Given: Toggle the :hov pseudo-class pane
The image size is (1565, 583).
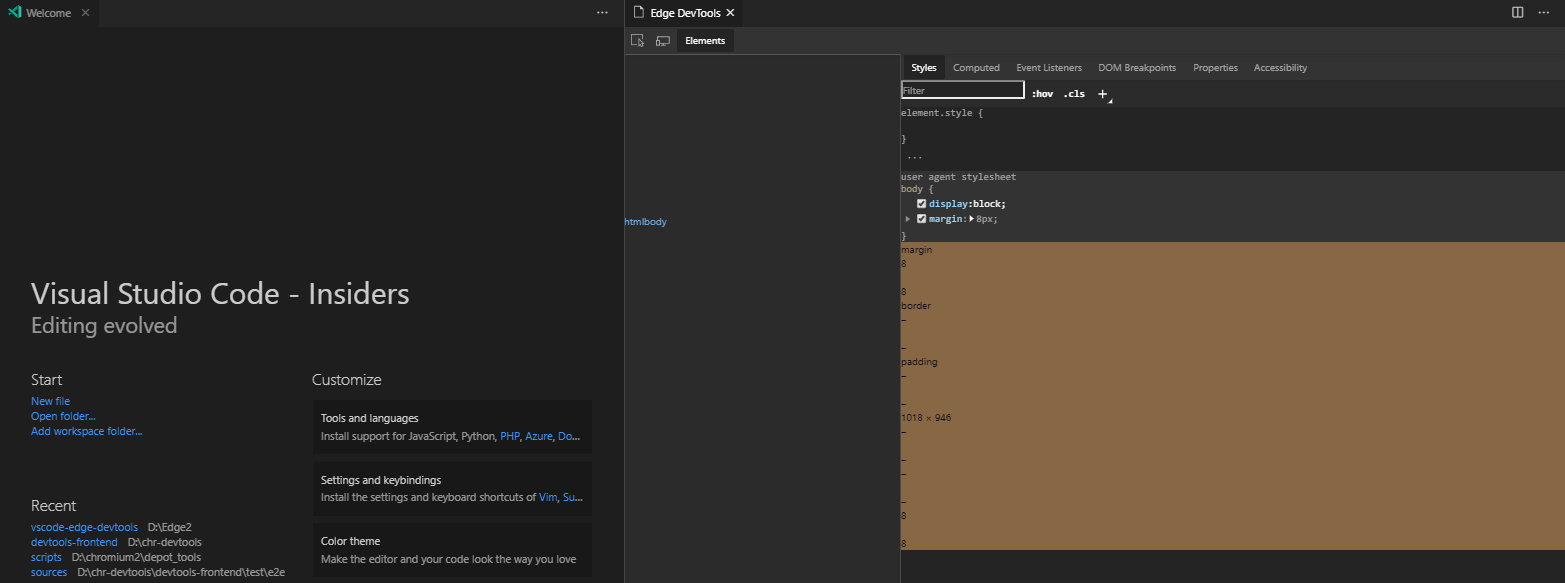Looking at the screenshot, I should coord(1042,93).
